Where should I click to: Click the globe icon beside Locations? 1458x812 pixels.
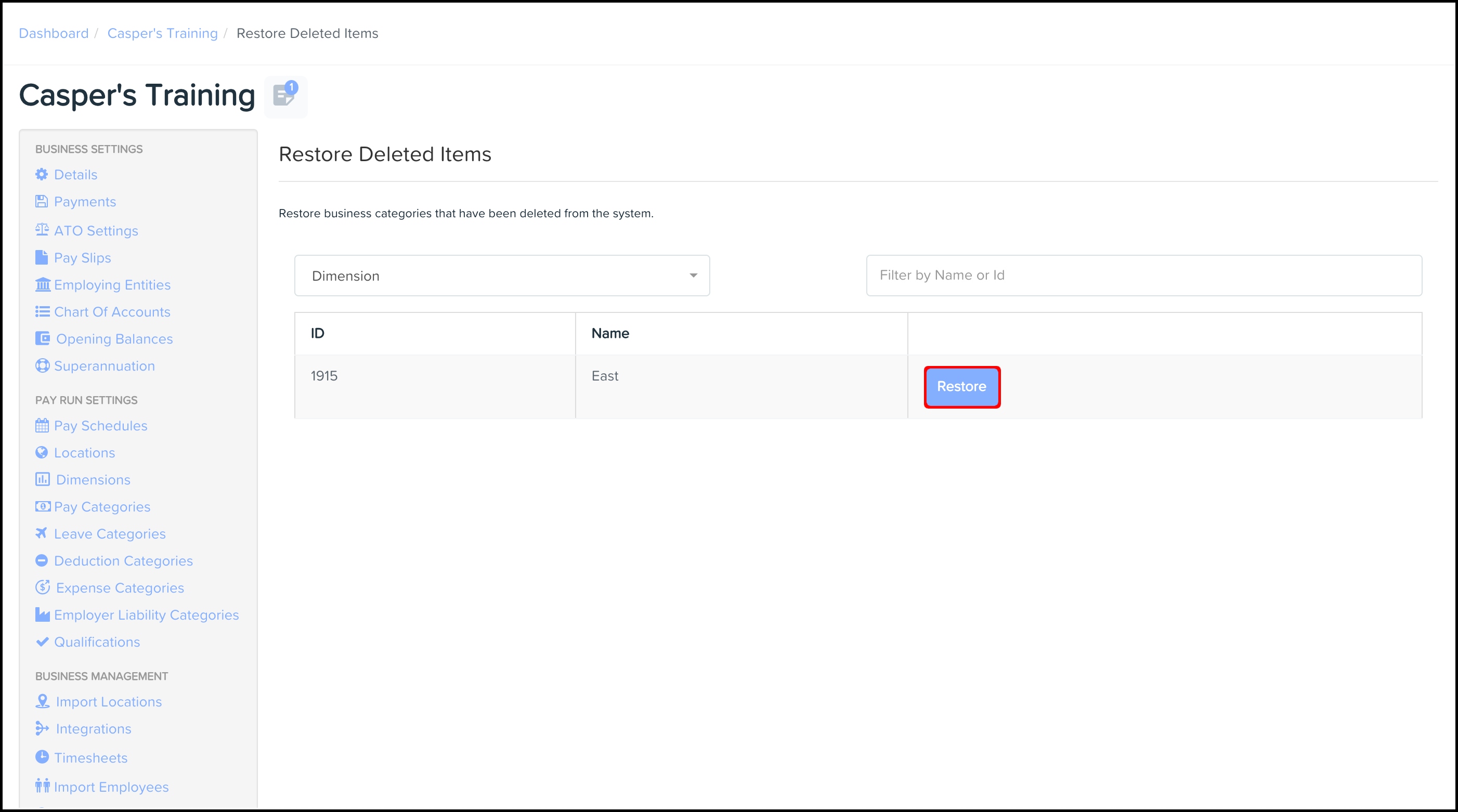click(41, 452)
